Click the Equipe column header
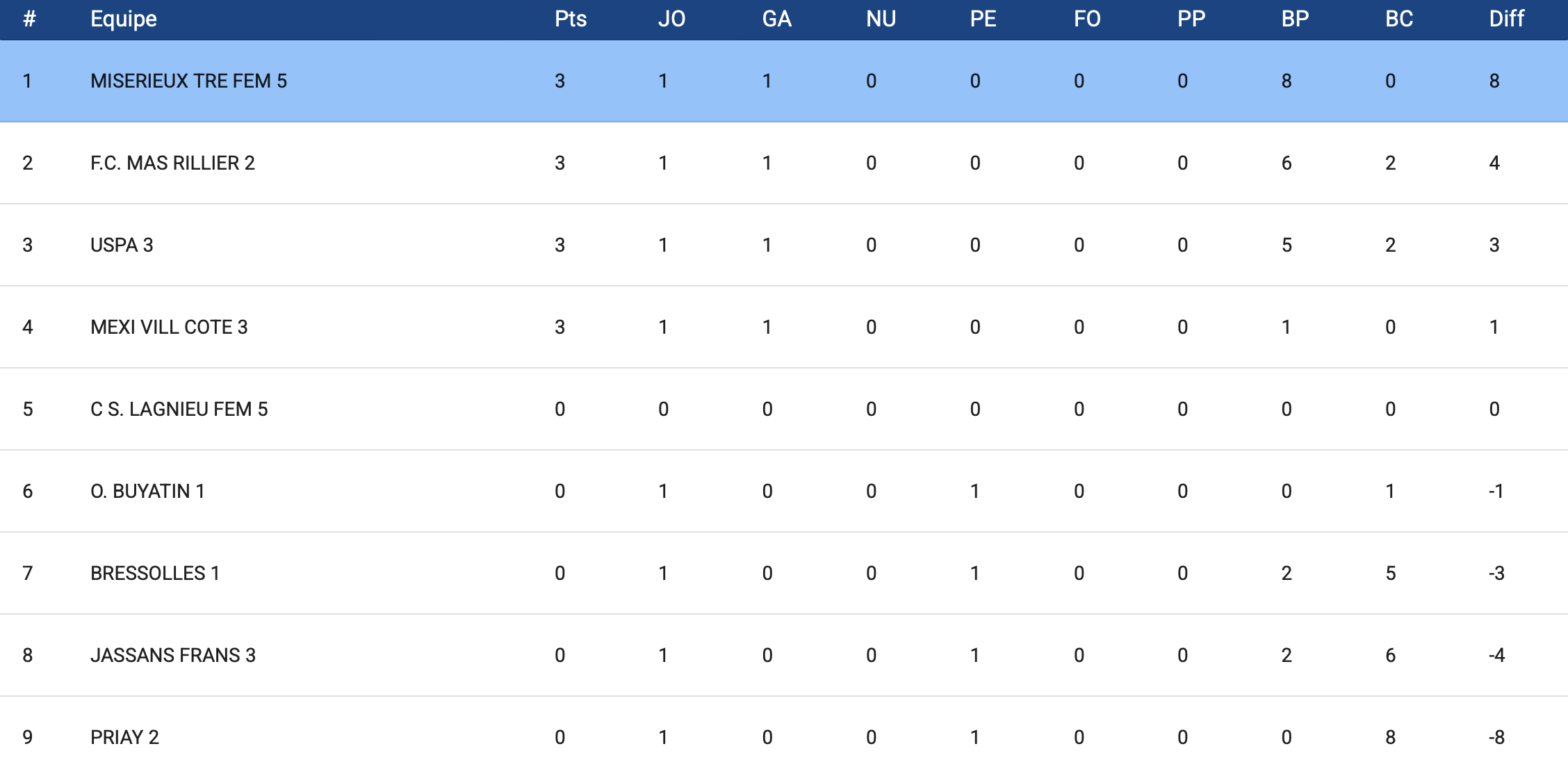The height and width of the screenshot is (776, 1568). (124, 19)
